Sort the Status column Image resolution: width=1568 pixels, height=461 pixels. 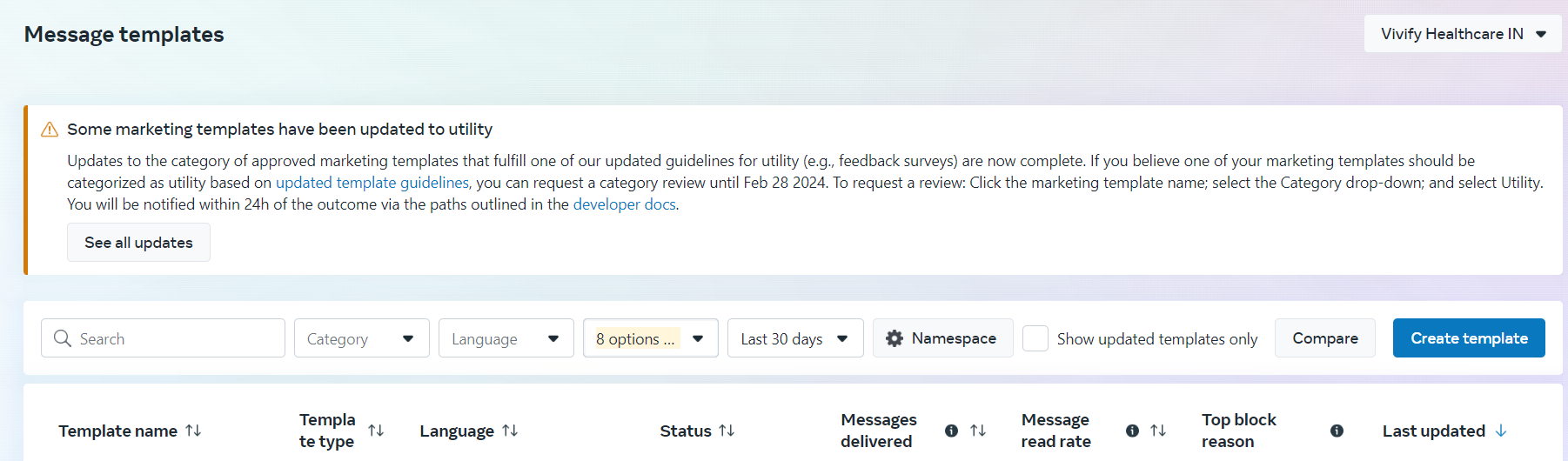click(x=727, y=431)
